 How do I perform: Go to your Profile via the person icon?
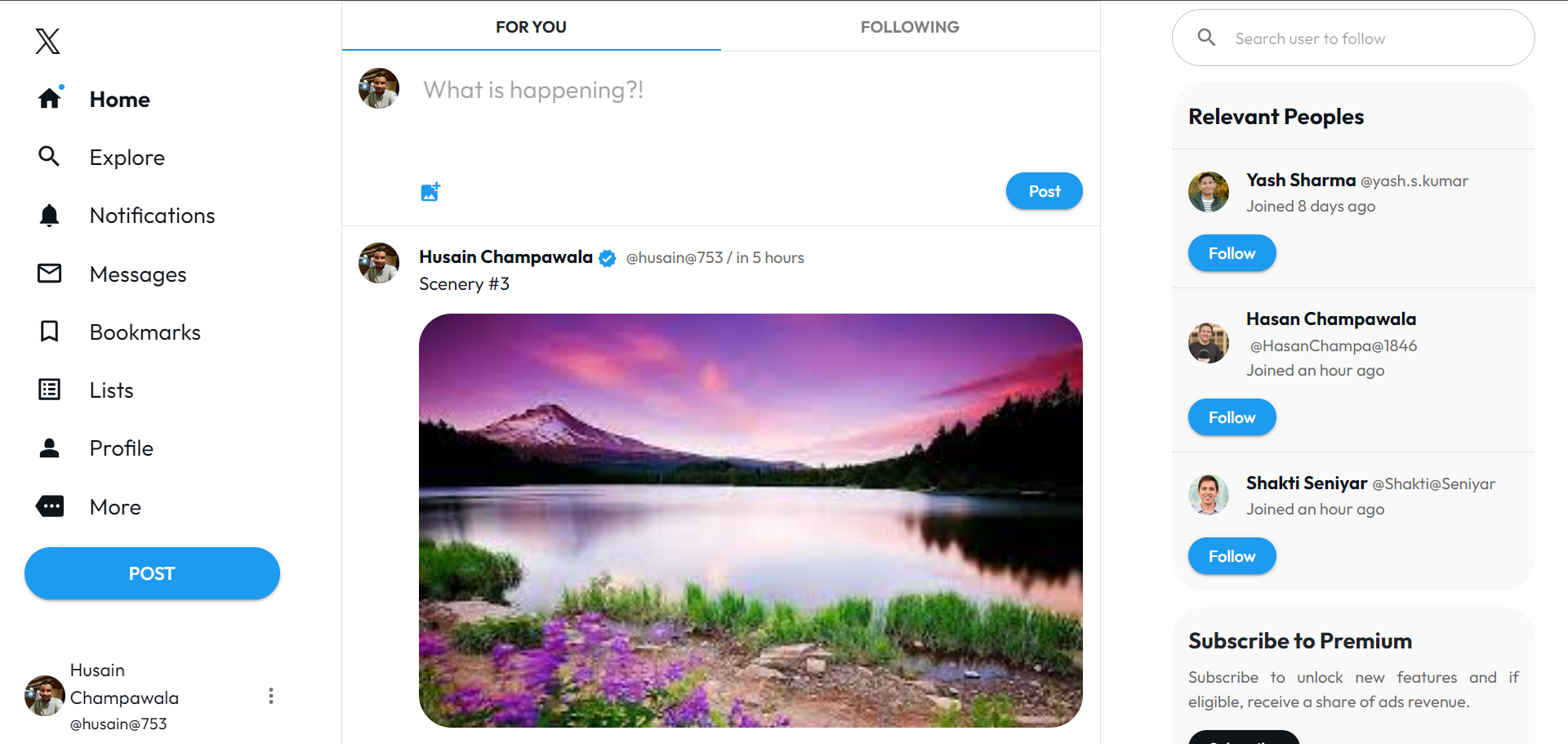[49, 448]
